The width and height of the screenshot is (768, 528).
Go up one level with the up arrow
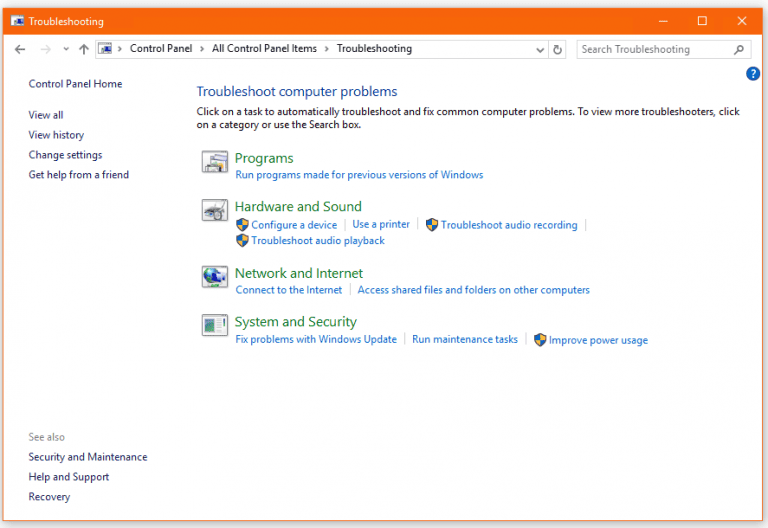84,49
